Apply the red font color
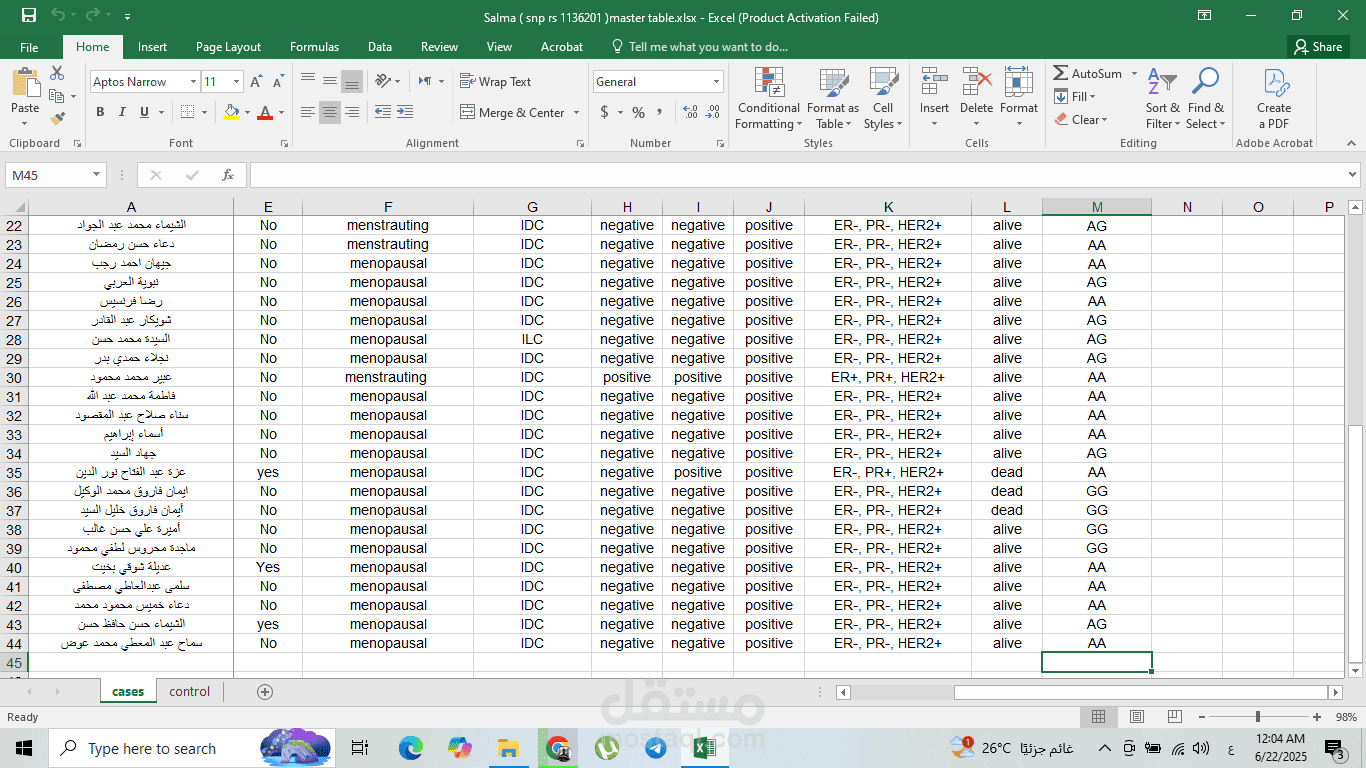The image size is (1366, 768). (265, 112)
